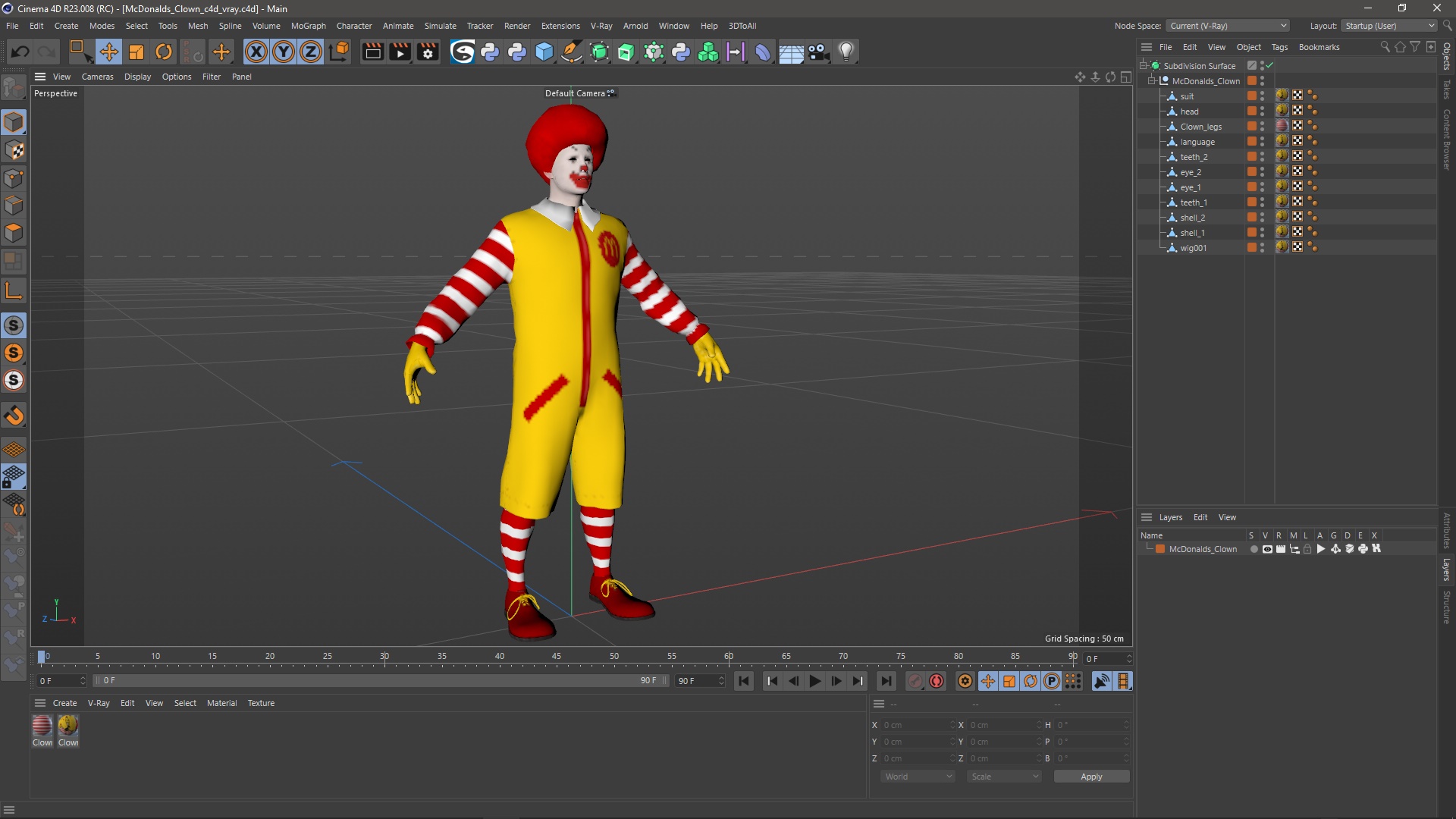Open Node Space dropdown
The image size is (1456, 819).
tap(1228, 26)
